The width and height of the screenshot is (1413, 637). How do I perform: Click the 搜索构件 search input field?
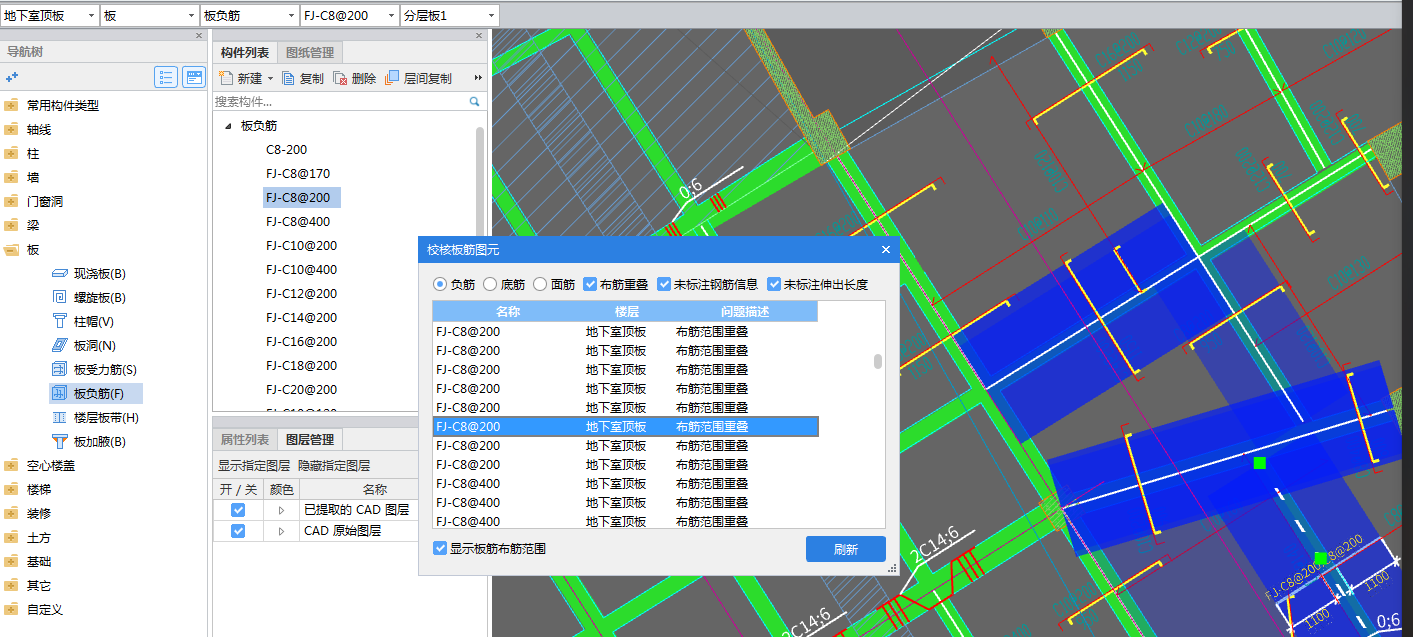tap(340, 102)
